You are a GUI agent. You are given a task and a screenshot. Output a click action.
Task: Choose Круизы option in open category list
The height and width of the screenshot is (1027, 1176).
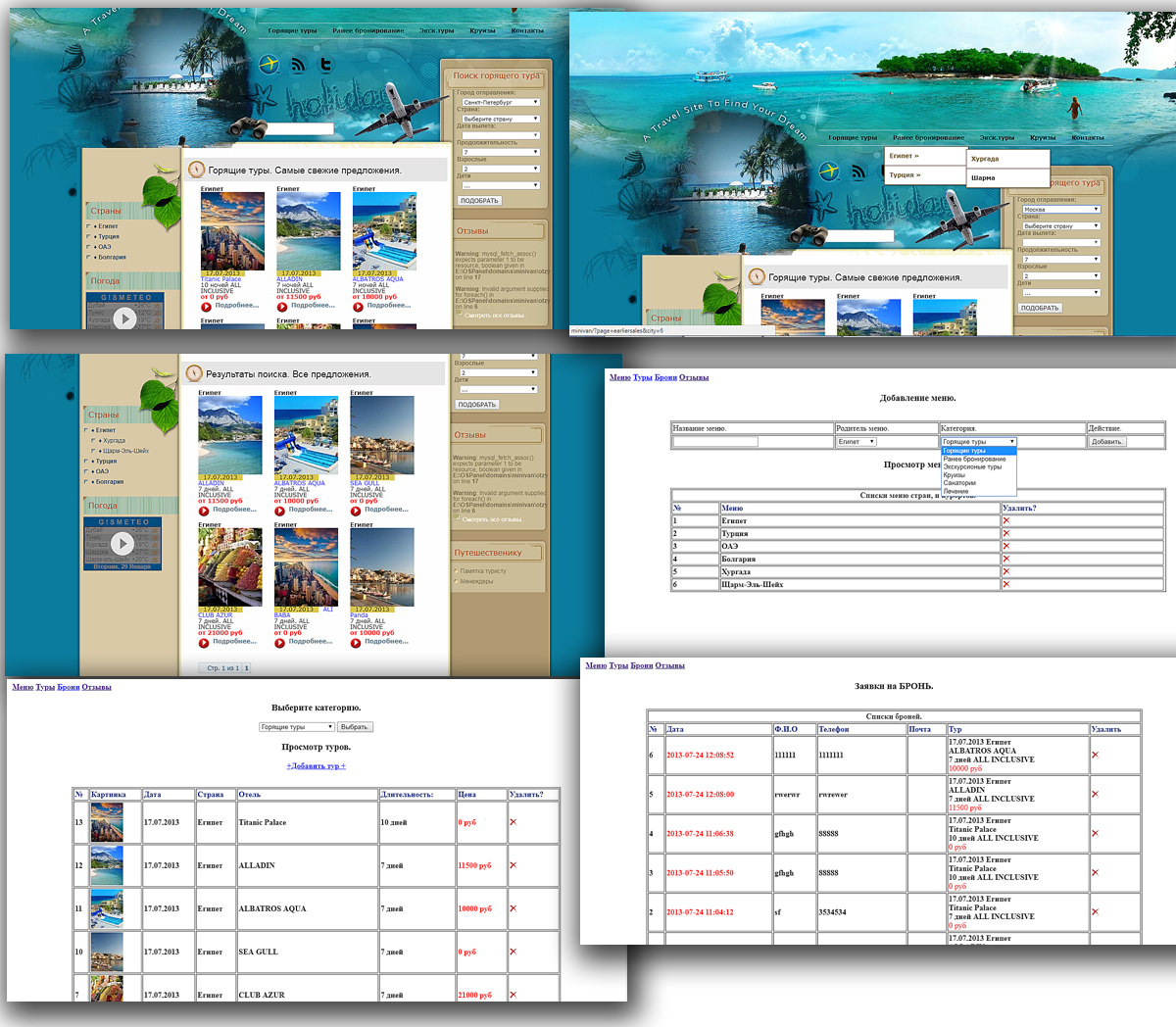point(955,475)
